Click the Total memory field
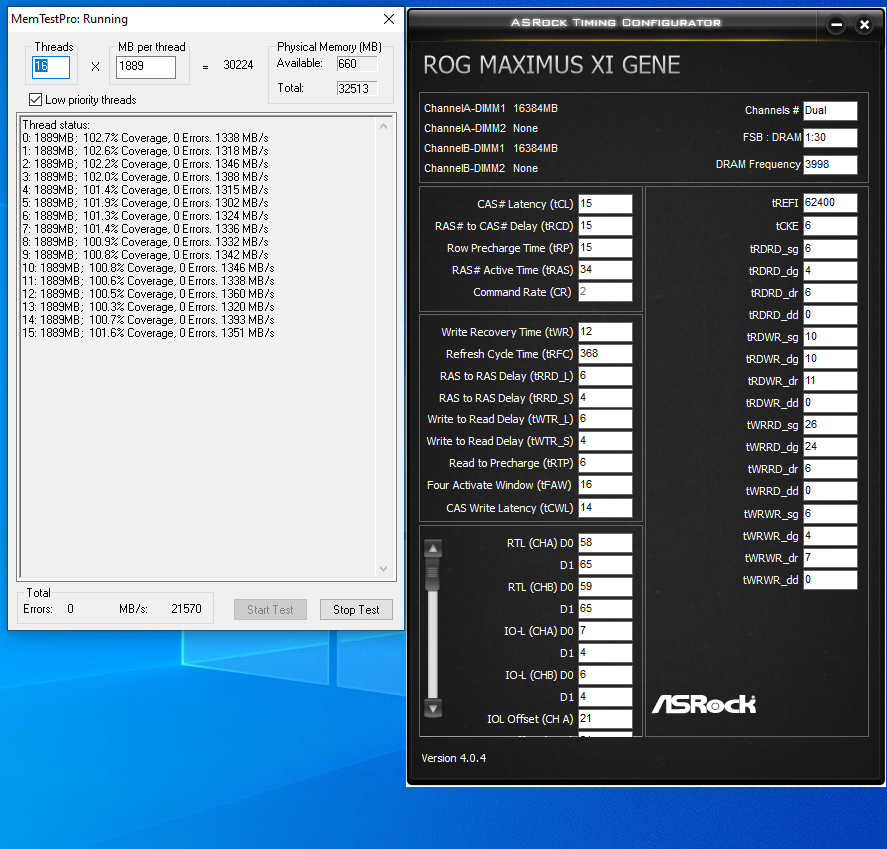 pyautogui.click(x=357, y=89)
